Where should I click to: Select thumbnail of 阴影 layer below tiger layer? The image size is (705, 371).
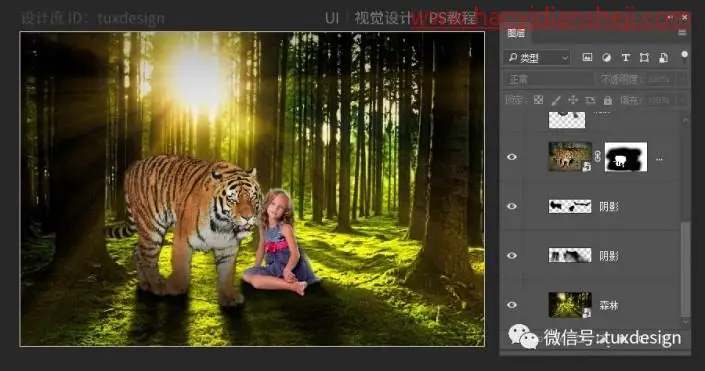pos(570,206)
